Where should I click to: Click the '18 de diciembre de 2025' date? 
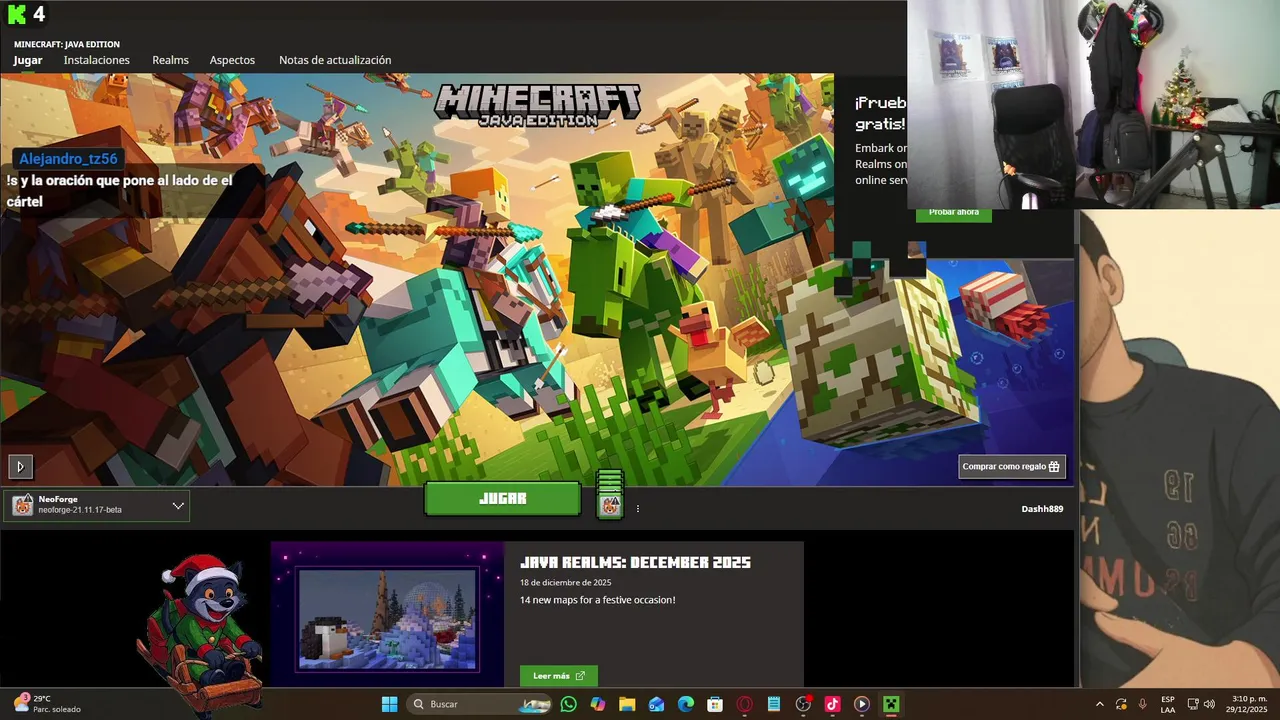[x=565, y=583]
